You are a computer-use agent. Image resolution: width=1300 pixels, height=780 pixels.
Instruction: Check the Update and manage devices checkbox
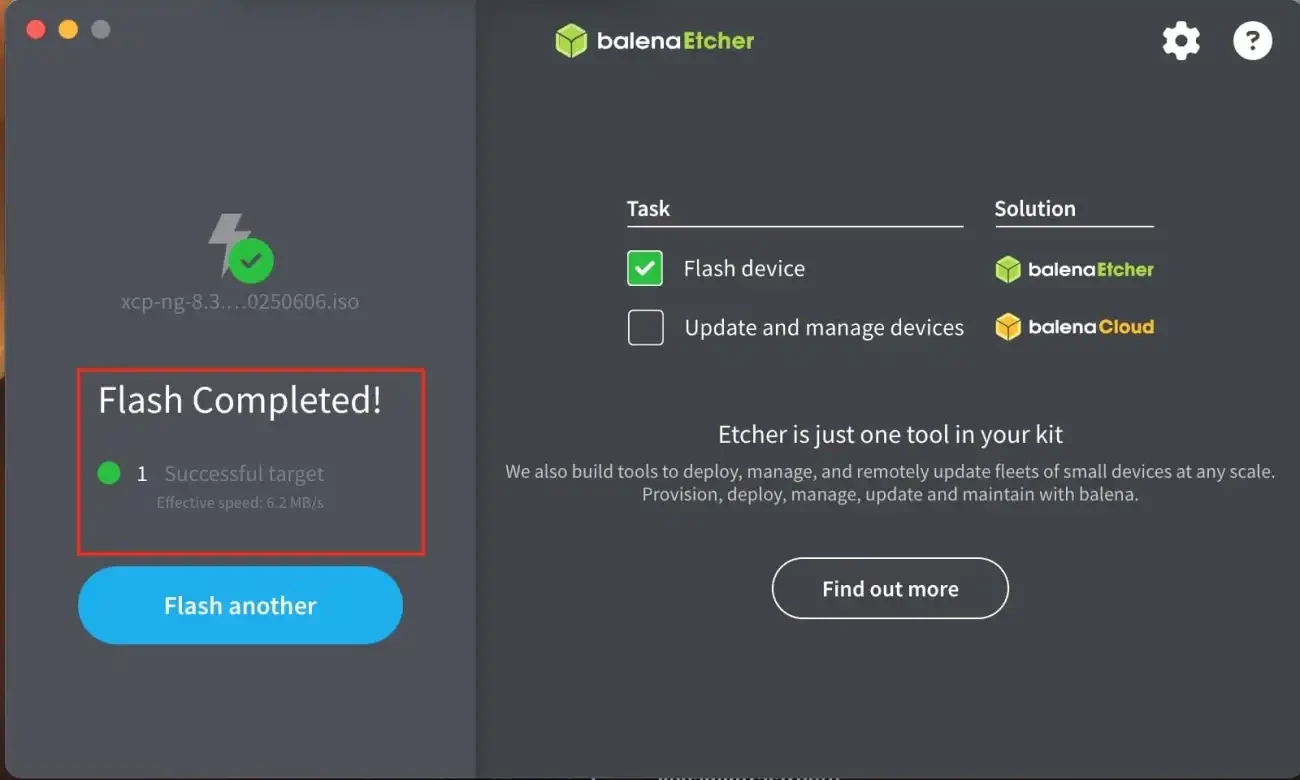pyautogui.click(x=645, y=327)
